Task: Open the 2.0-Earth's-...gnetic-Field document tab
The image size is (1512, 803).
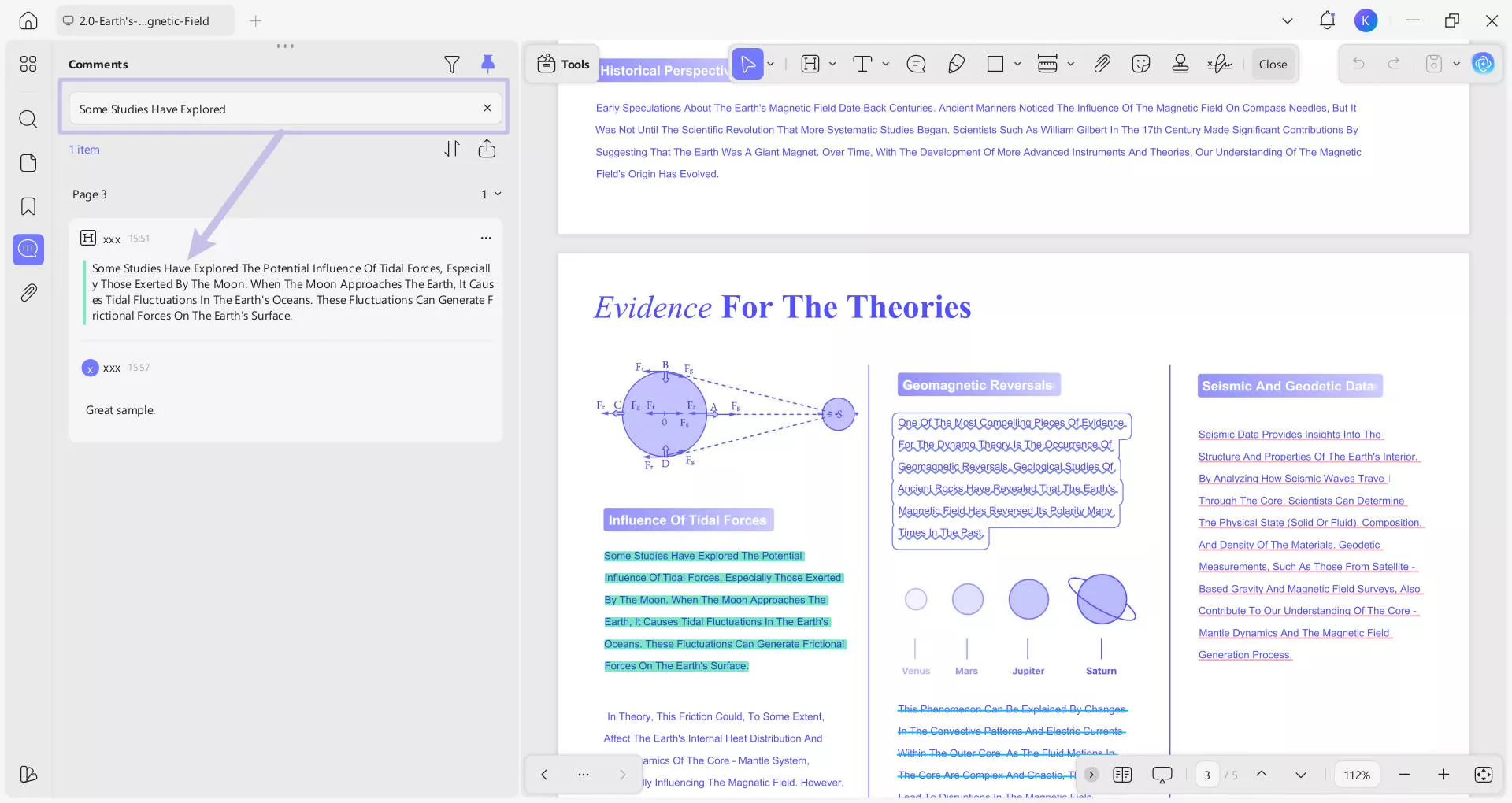Action: tap(144, 21)
